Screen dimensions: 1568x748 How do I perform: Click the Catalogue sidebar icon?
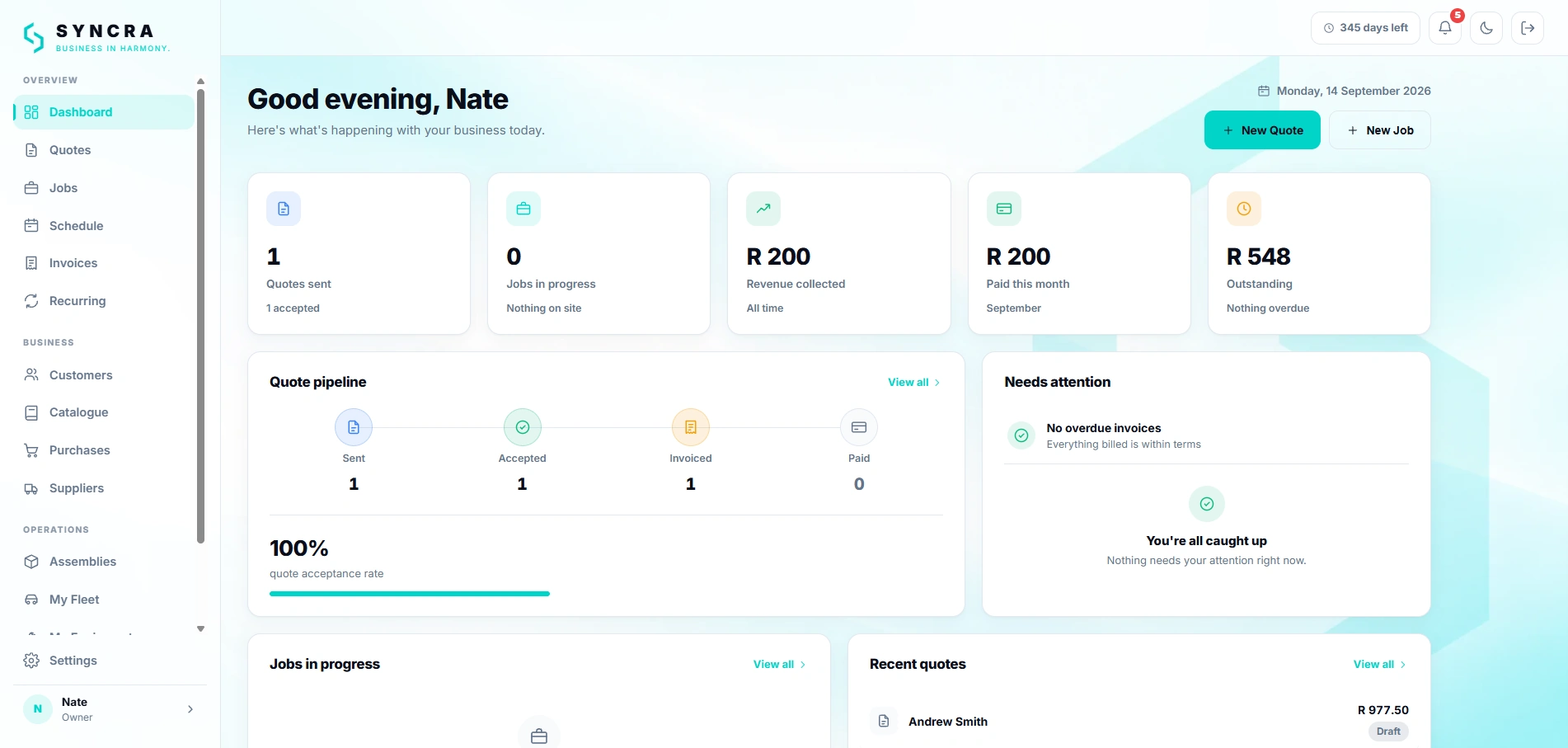click(x=31, y=412)
